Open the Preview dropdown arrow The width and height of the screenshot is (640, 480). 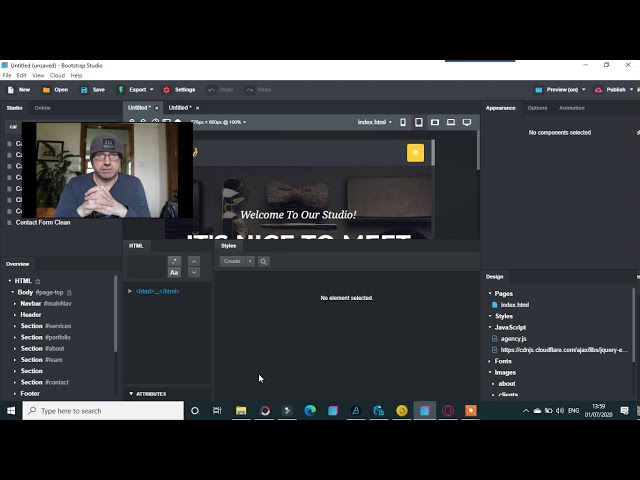(584, 90)
